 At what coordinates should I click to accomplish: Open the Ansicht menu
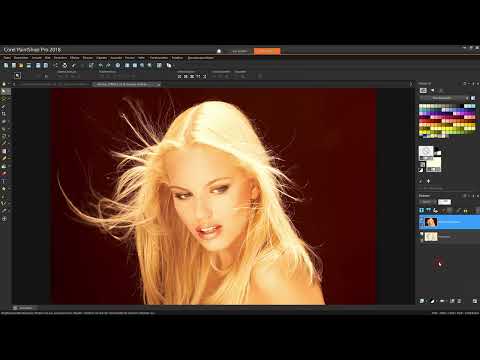[37, 58]
